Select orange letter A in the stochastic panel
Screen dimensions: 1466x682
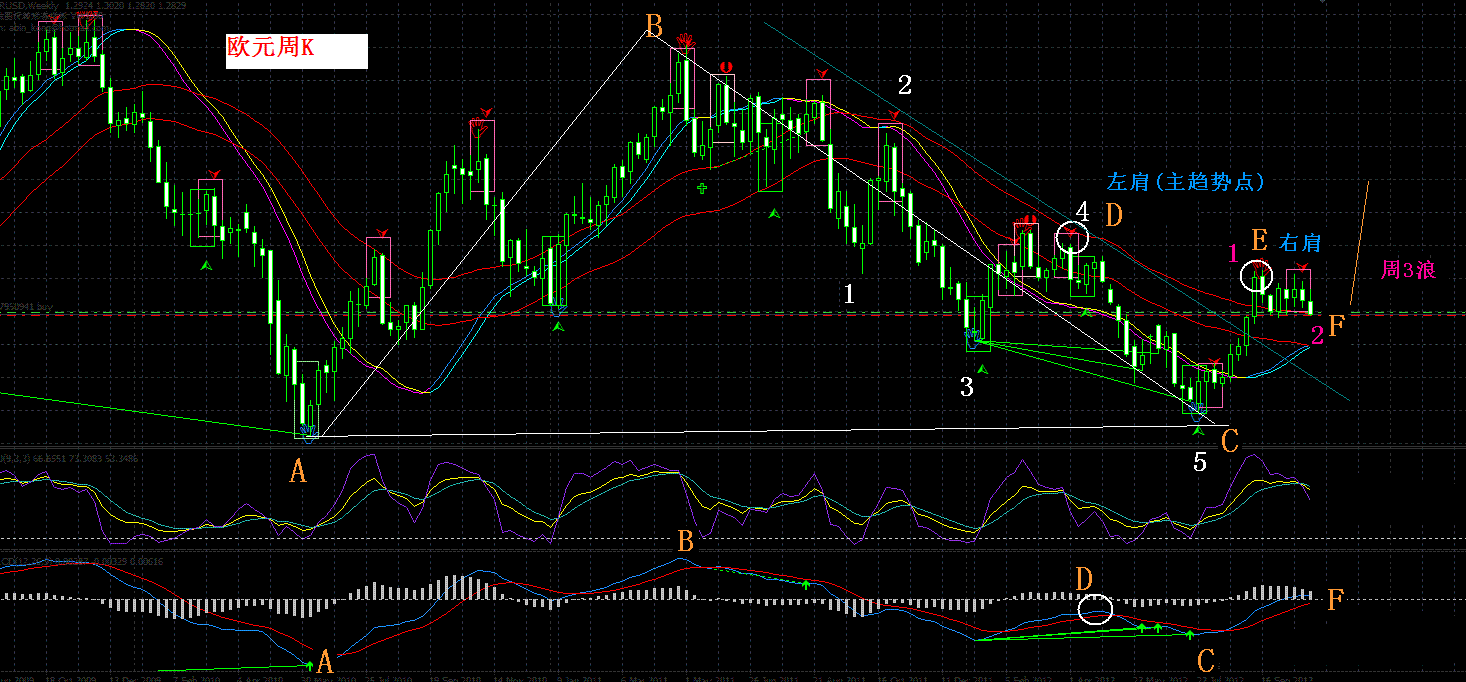click(298, 472)
